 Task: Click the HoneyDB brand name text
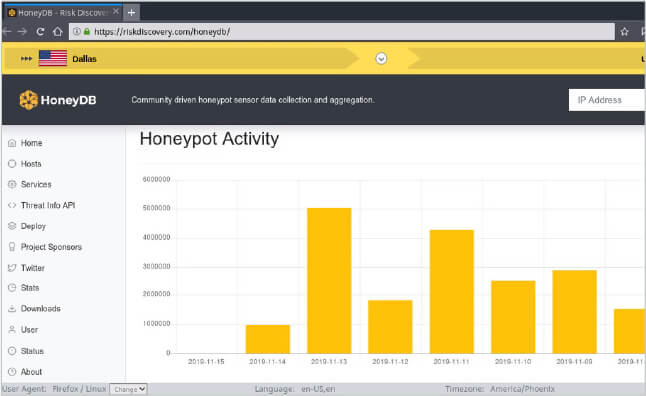(x=68, y=100)
